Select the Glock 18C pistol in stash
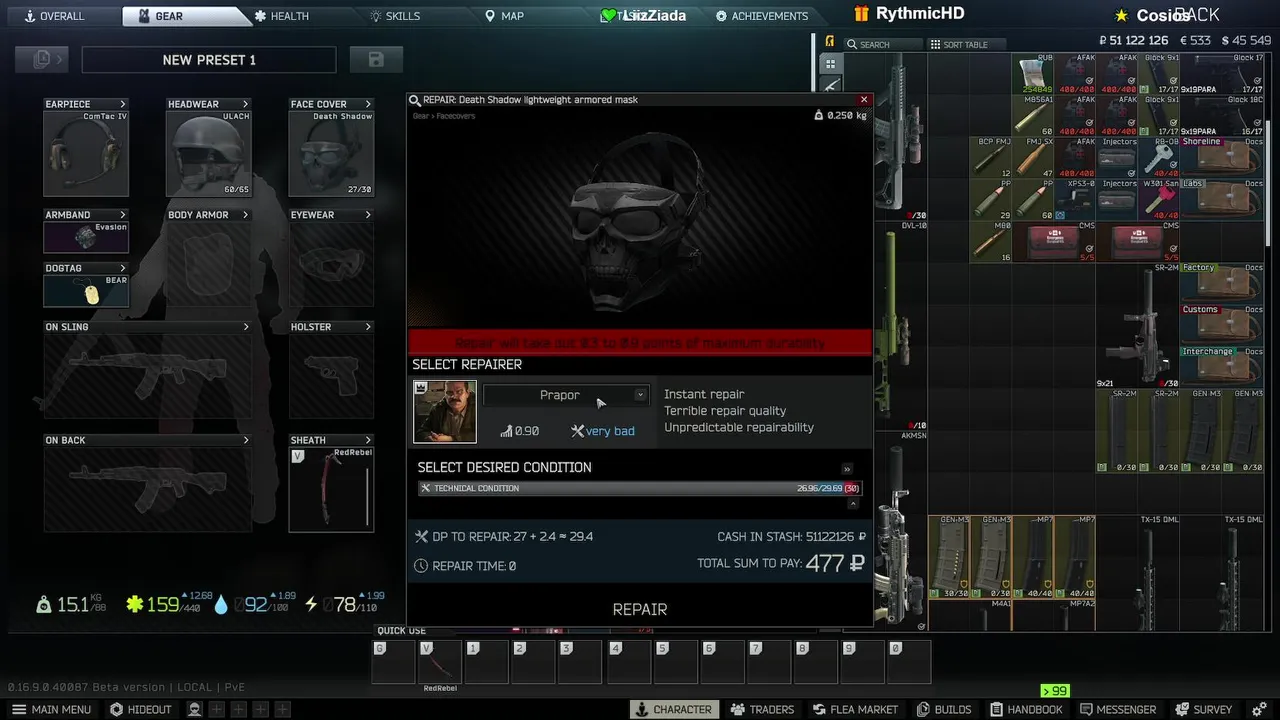The width and height of the screenshot is (1280, 720). pos(1223,116)
